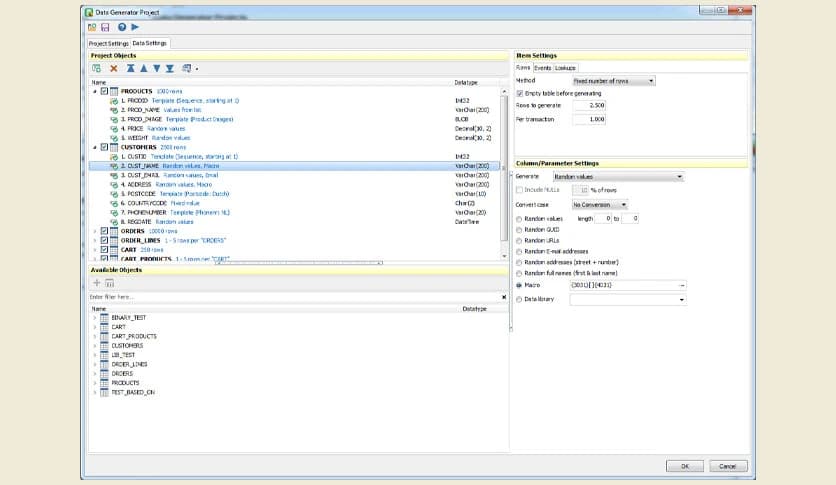Toggle the CART project object checkbox
This screenshot has width=836, height=485.
point(104,249)
